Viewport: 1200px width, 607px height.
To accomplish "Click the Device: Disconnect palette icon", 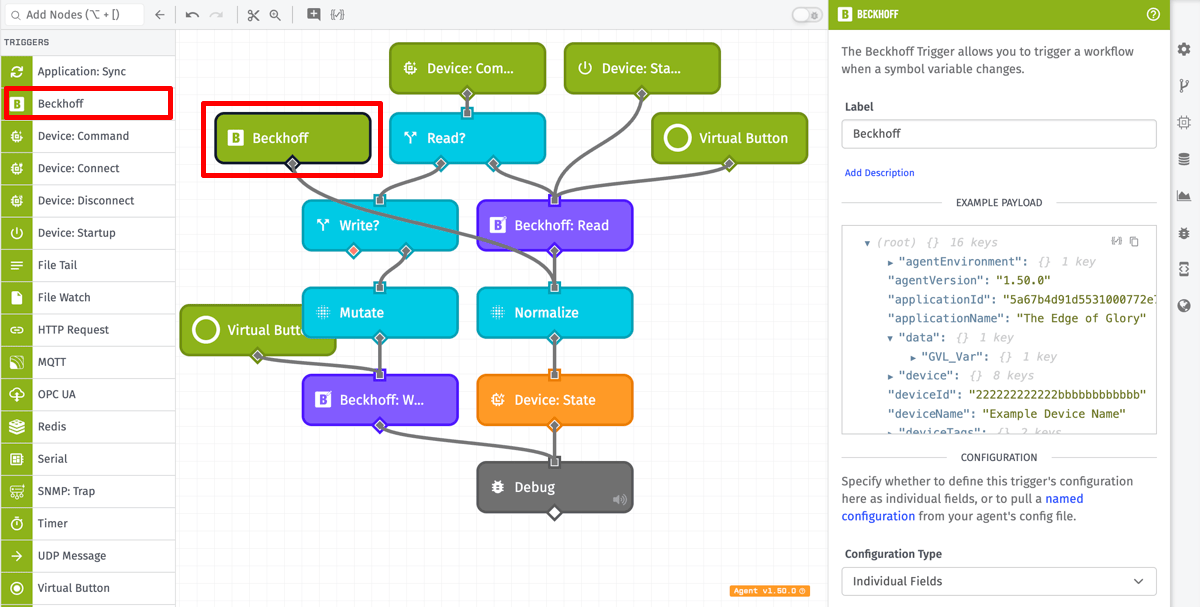I will pos(17,200).
